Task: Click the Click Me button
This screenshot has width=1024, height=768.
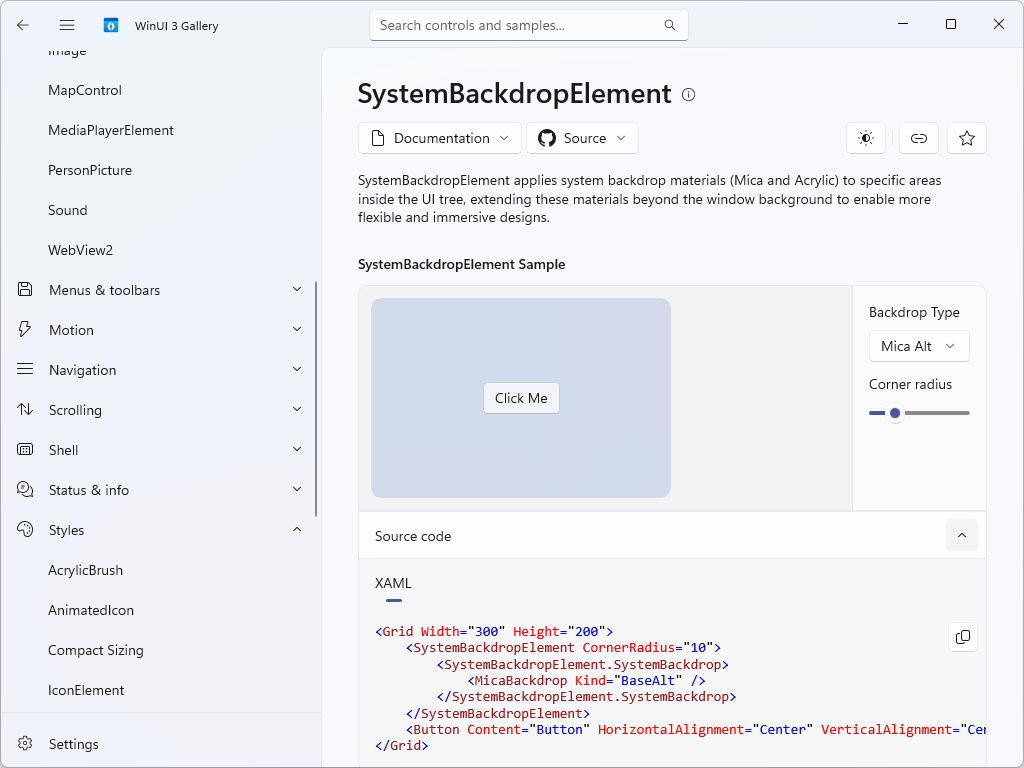Action: pos(521,398)
